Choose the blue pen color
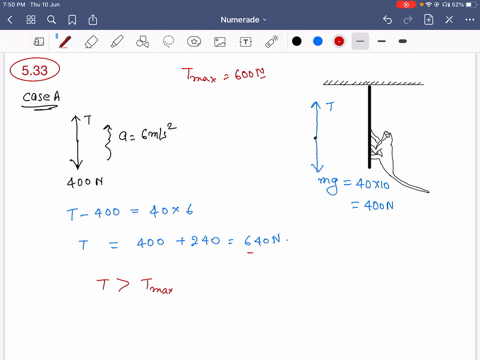Screen dimensions: 480x360 click(x=318, y=41)
